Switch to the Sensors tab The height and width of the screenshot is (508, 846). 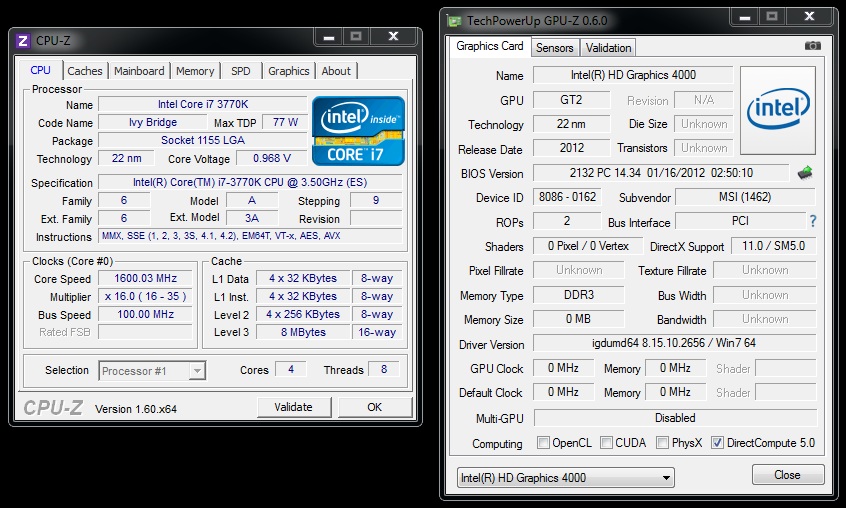(x=554, y=47)
